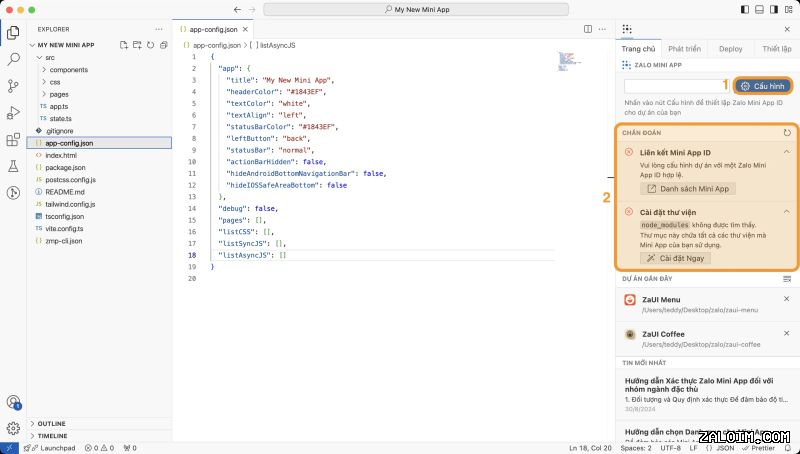800x454 pixels.
Task: Open the Run and Debug view
Action: click(13, 112)
